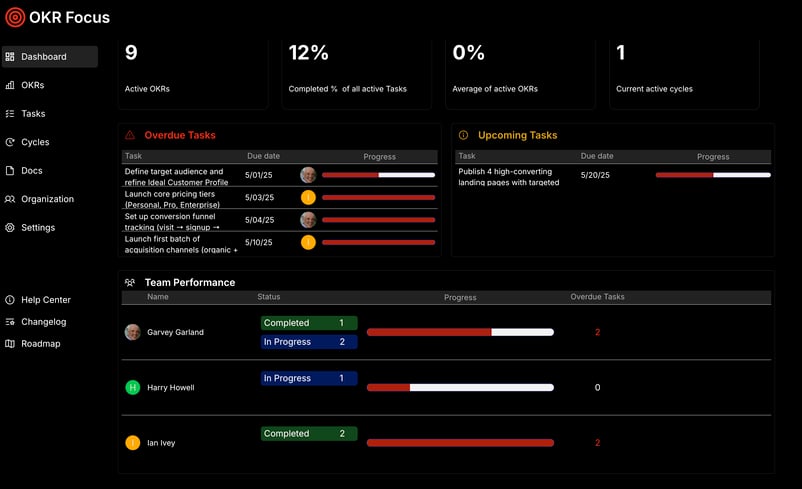Open task 'Publish 4 high-converting landing pages'
This screenshot has height=489, width=802.
coord(509,176)
